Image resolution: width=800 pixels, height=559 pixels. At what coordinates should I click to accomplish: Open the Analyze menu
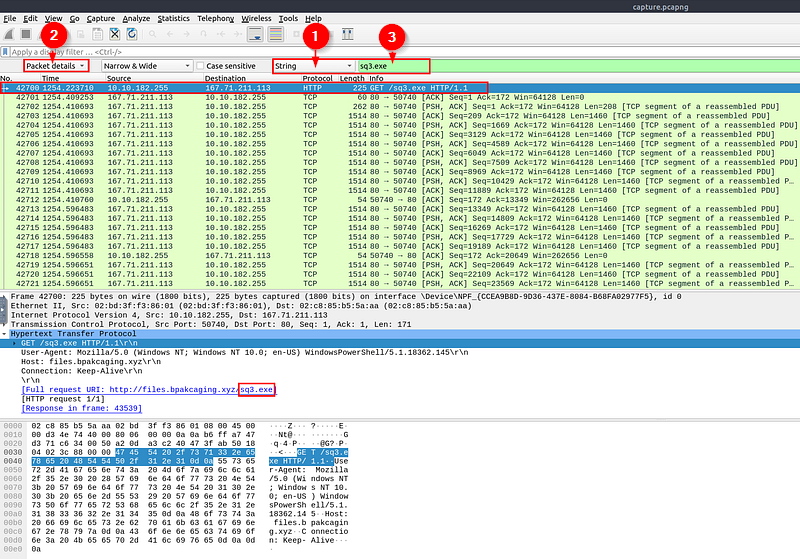coord(136,18)
